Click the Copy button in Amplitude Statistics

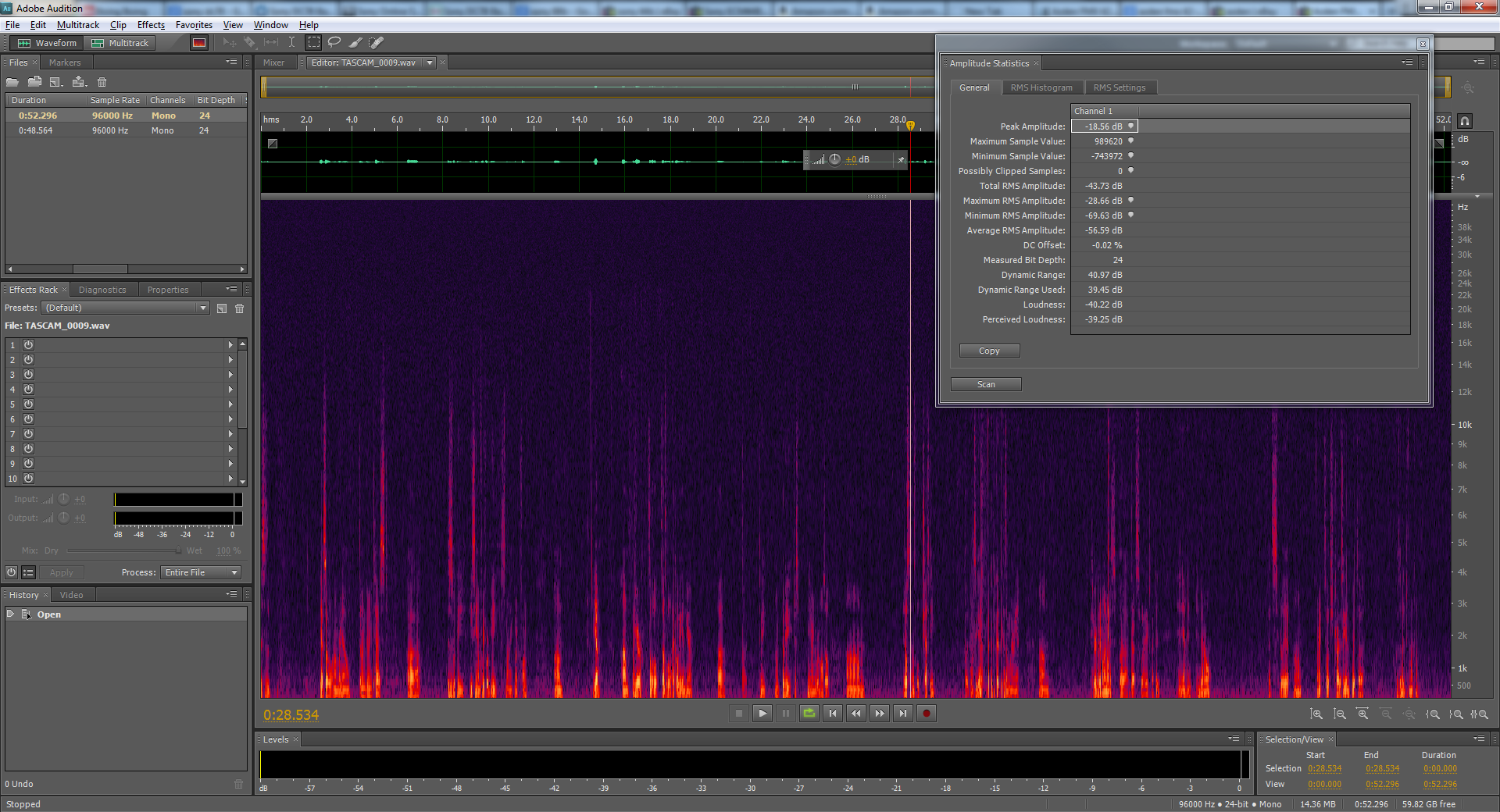(989, 351)
